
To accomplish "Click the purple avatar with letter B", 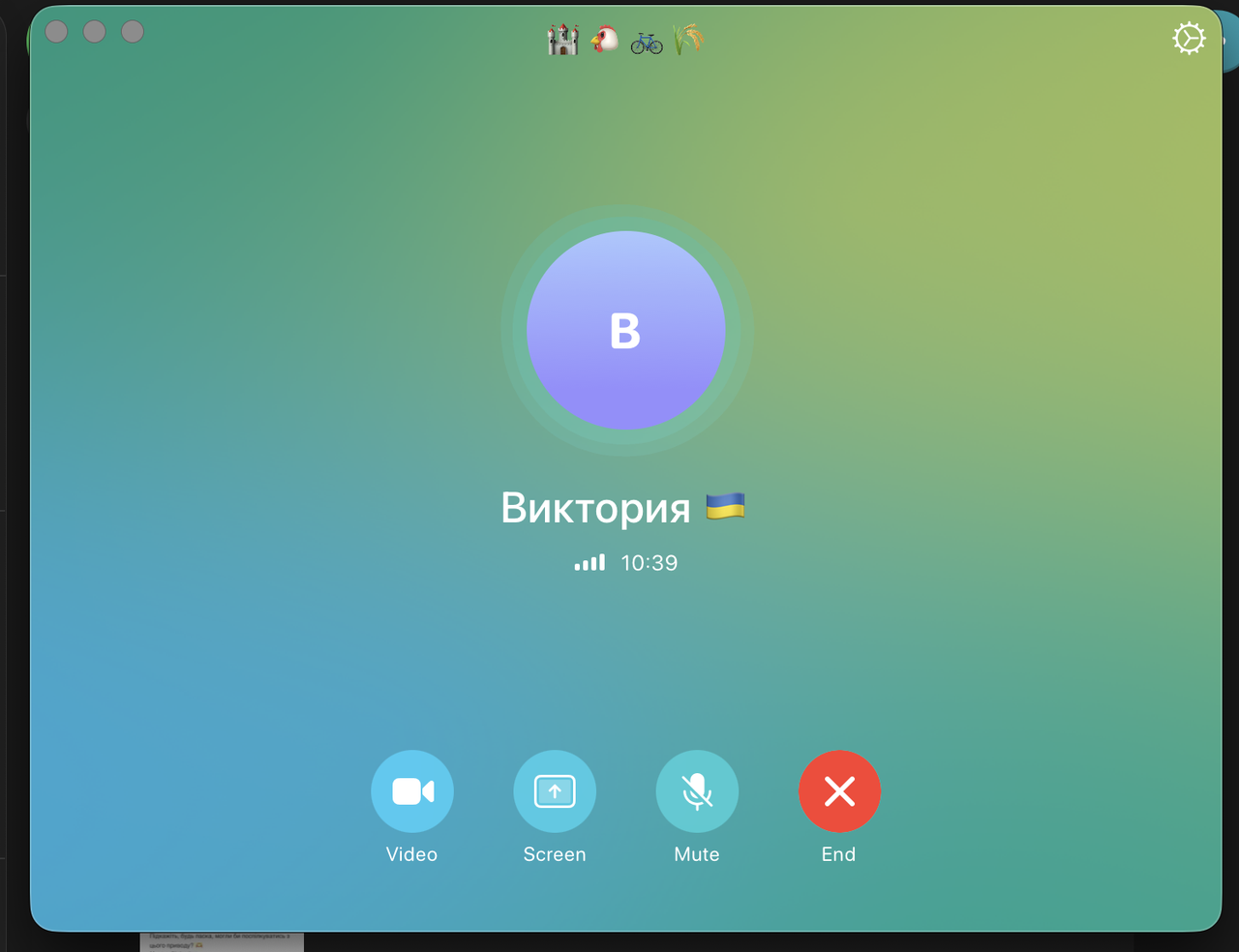I will pyautogui.click(x=625, y=330).
